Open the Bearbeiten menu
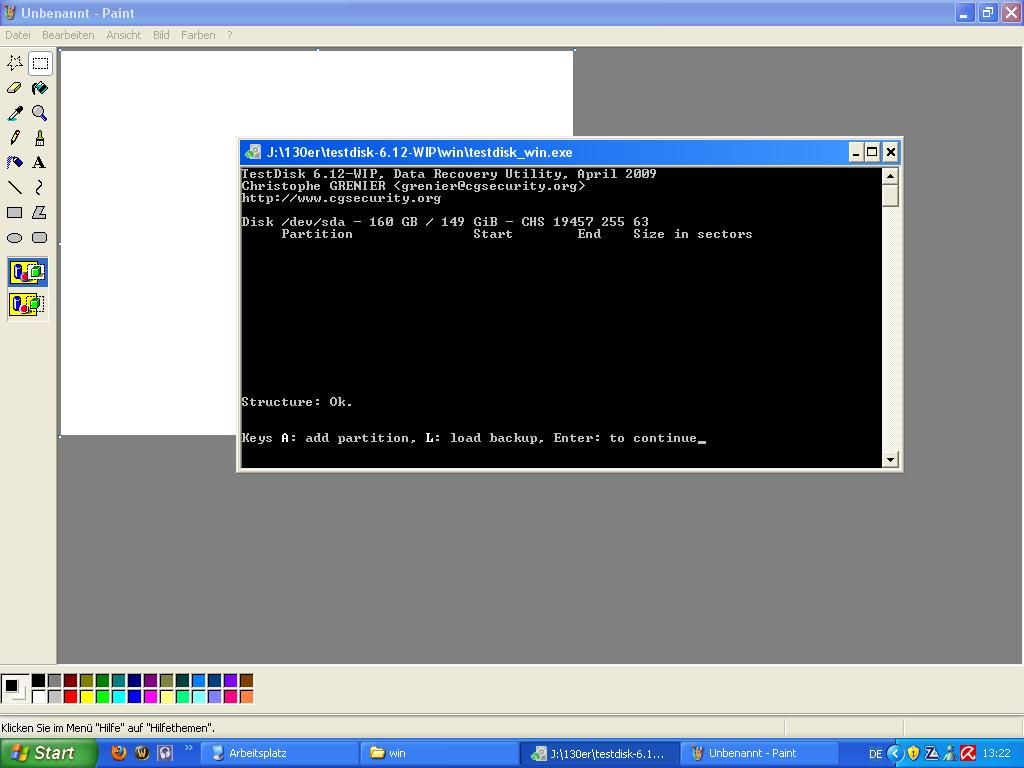The width and height of the screenshot is (1024, 768). coord(68,35)
